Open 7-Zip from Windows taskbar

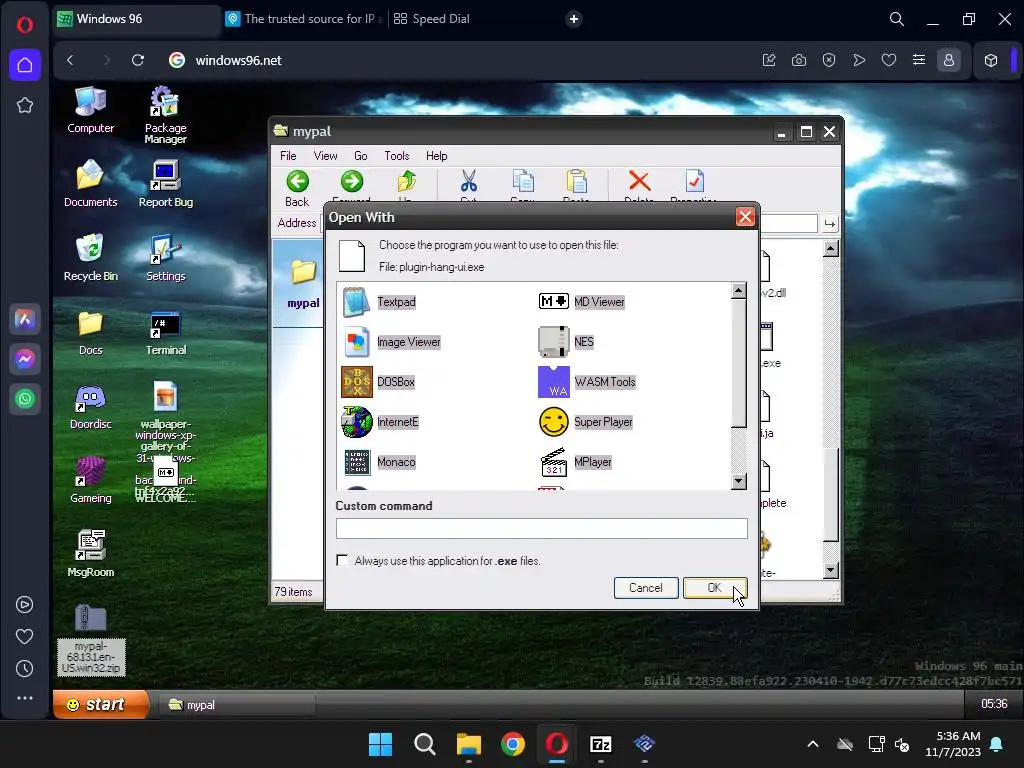(601, 744)
